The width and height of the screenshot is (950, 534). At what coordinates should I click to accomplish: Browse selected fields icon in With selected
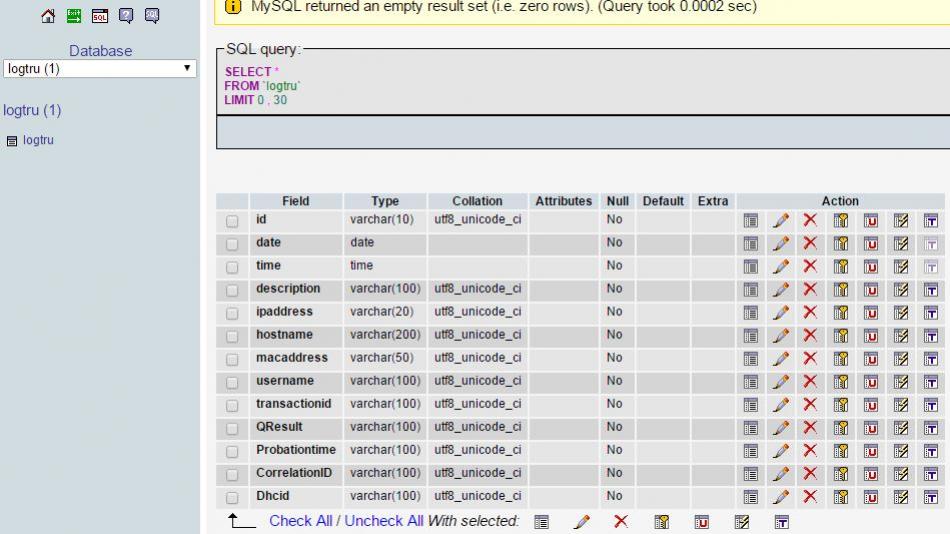tap(541, 522)
